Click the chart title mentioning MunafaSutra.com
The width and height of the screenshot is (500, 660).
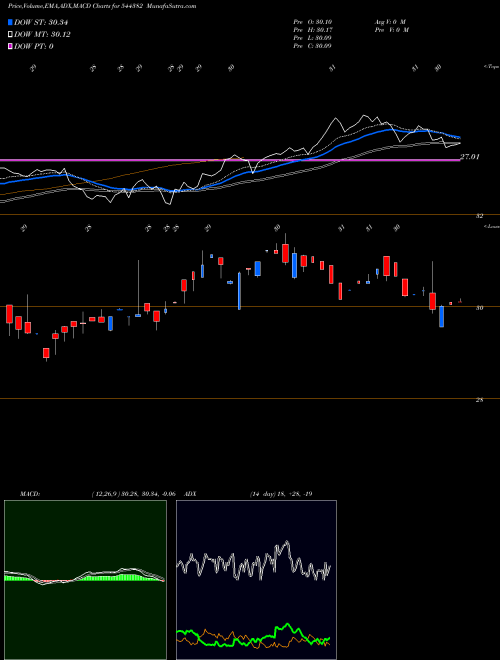click(102, 6)
